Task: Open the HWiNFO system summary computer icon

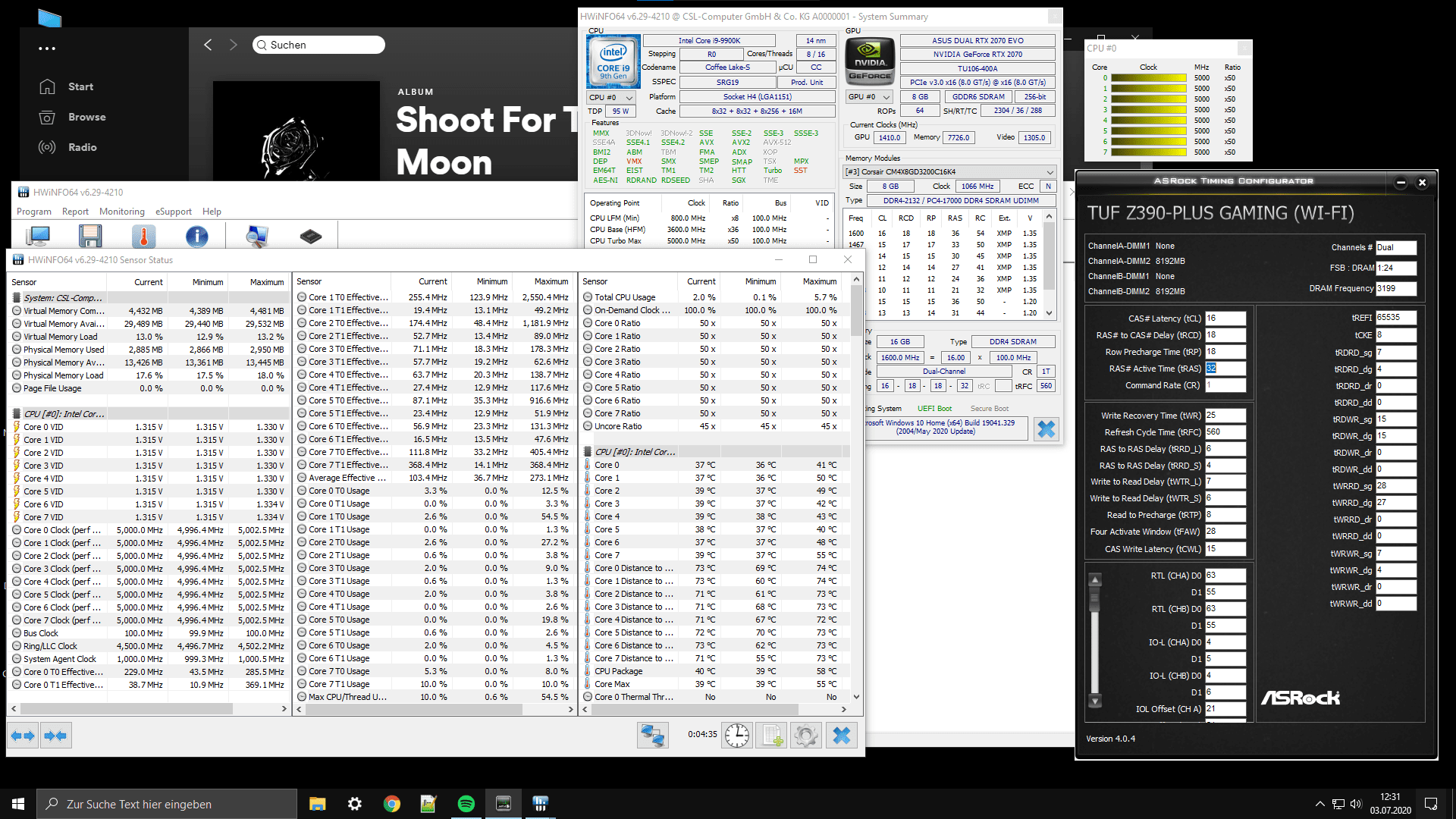Action: pyautogui.click(x=37, y=237)
